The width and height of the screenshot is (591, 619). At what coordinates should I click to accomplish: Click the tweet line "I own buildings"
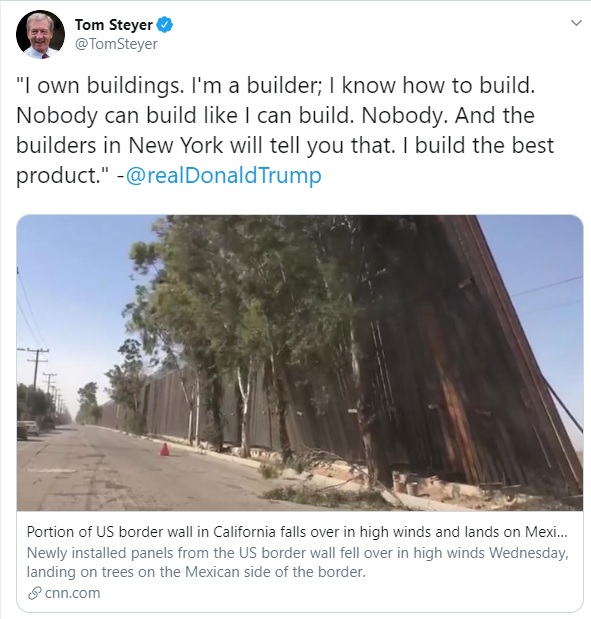coord(276,85)
